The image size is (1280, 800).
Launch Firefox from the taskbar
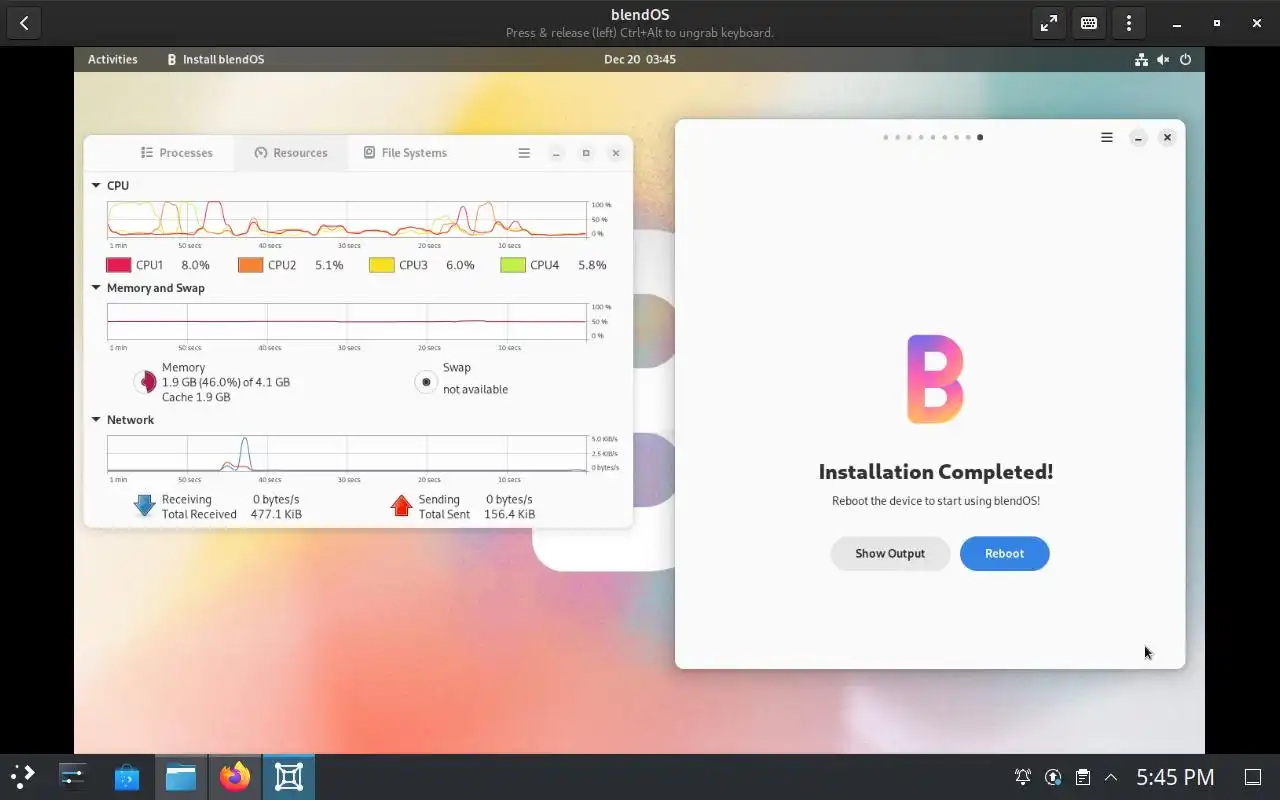point(235,777)
